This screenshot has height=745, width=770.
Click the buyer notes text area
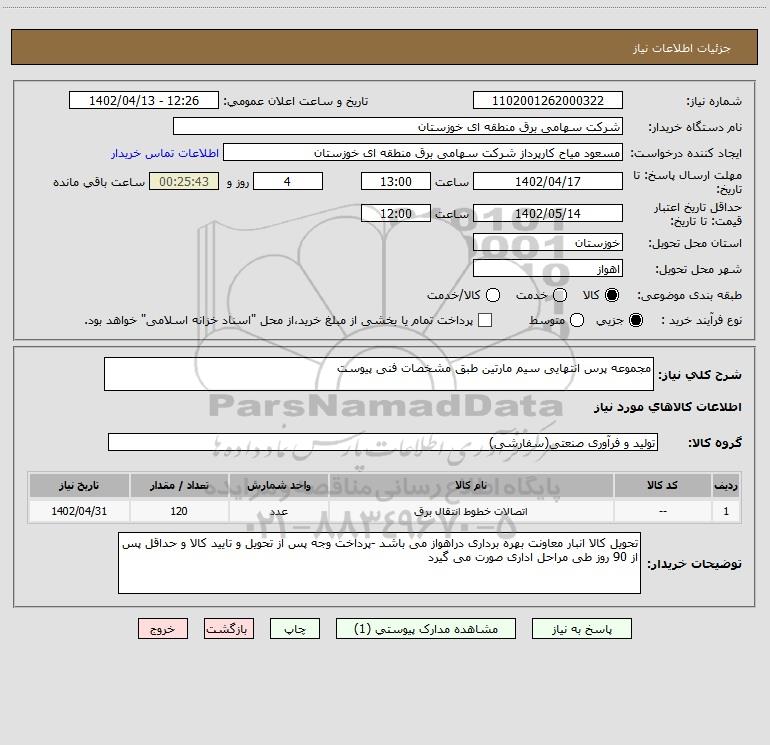[x=379, y=563]
